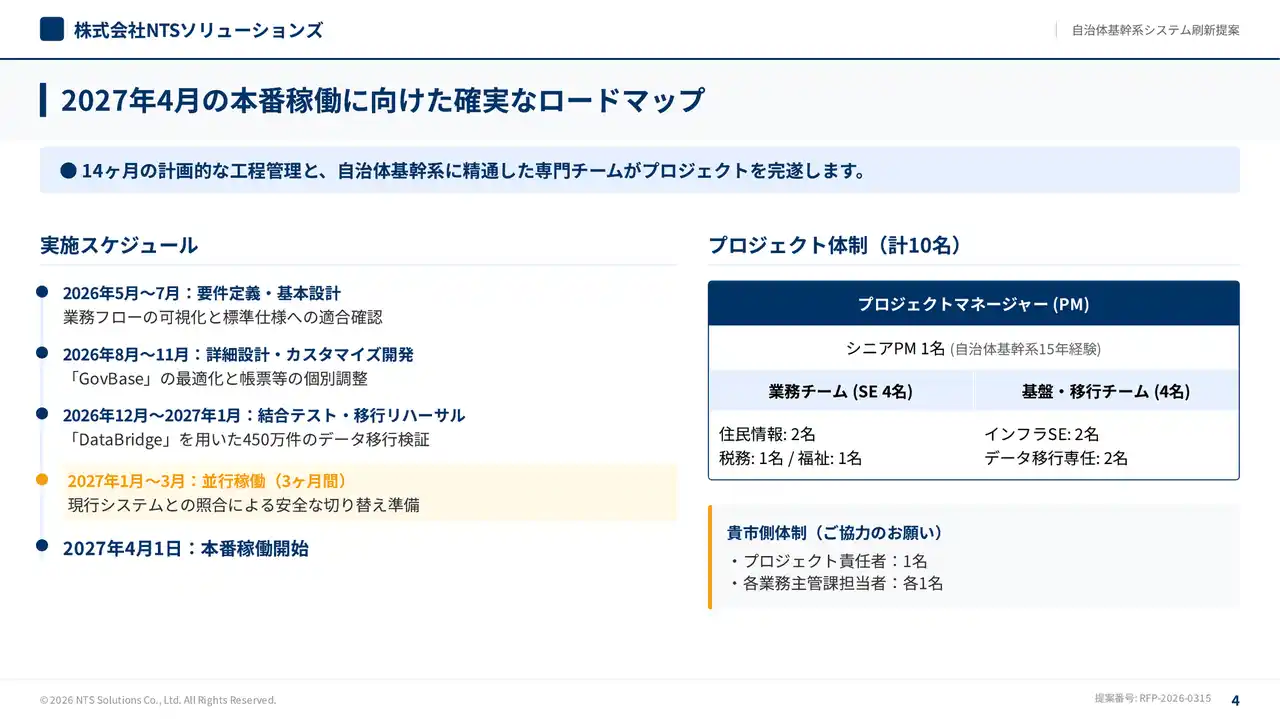Image resolution: width=1280 pixels, height=719 pixels.
Task: Click the プロジェクトマネージャー (PM) header bar
Action: tap(973, 304)
